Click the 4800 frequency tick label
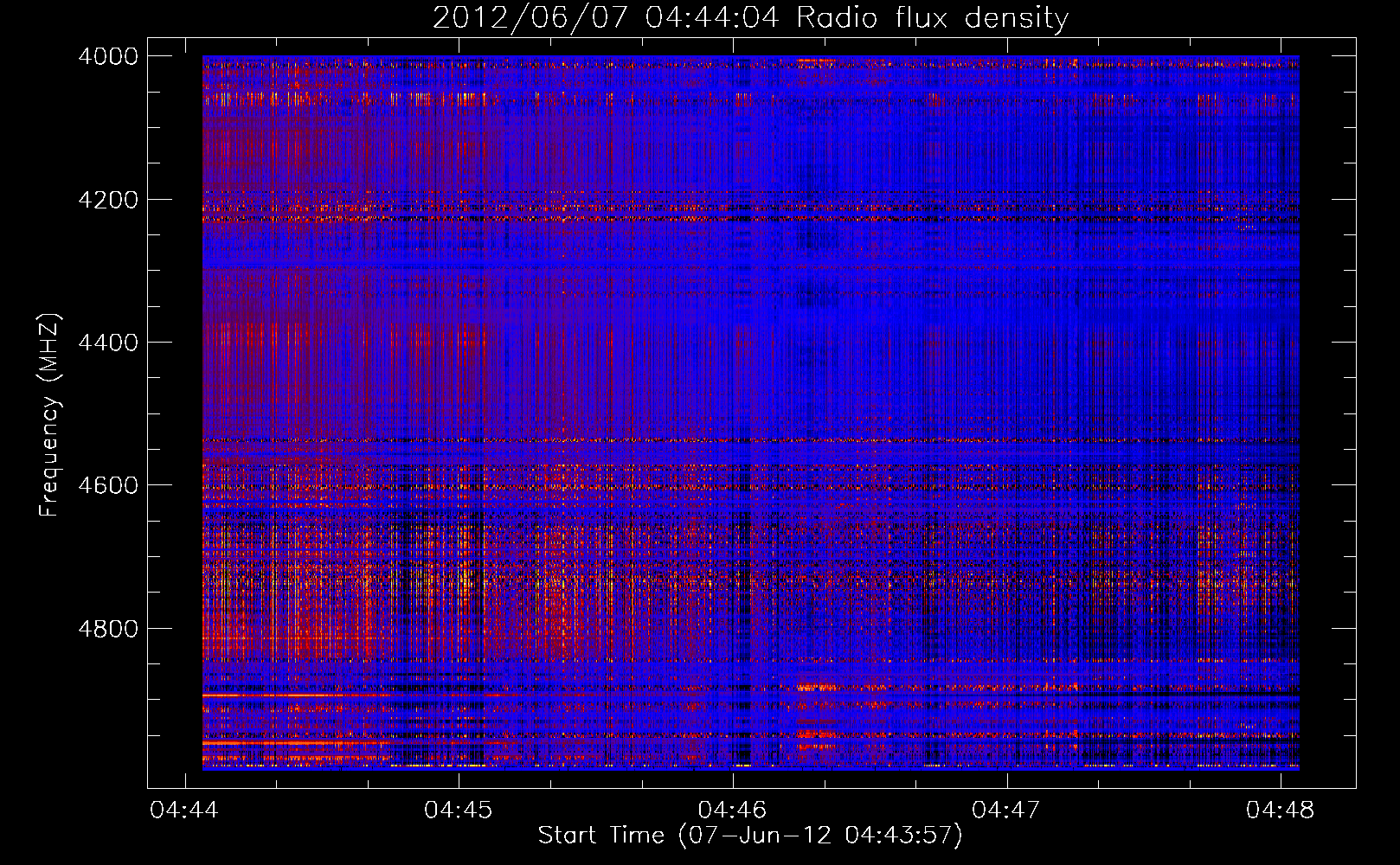 108,628
